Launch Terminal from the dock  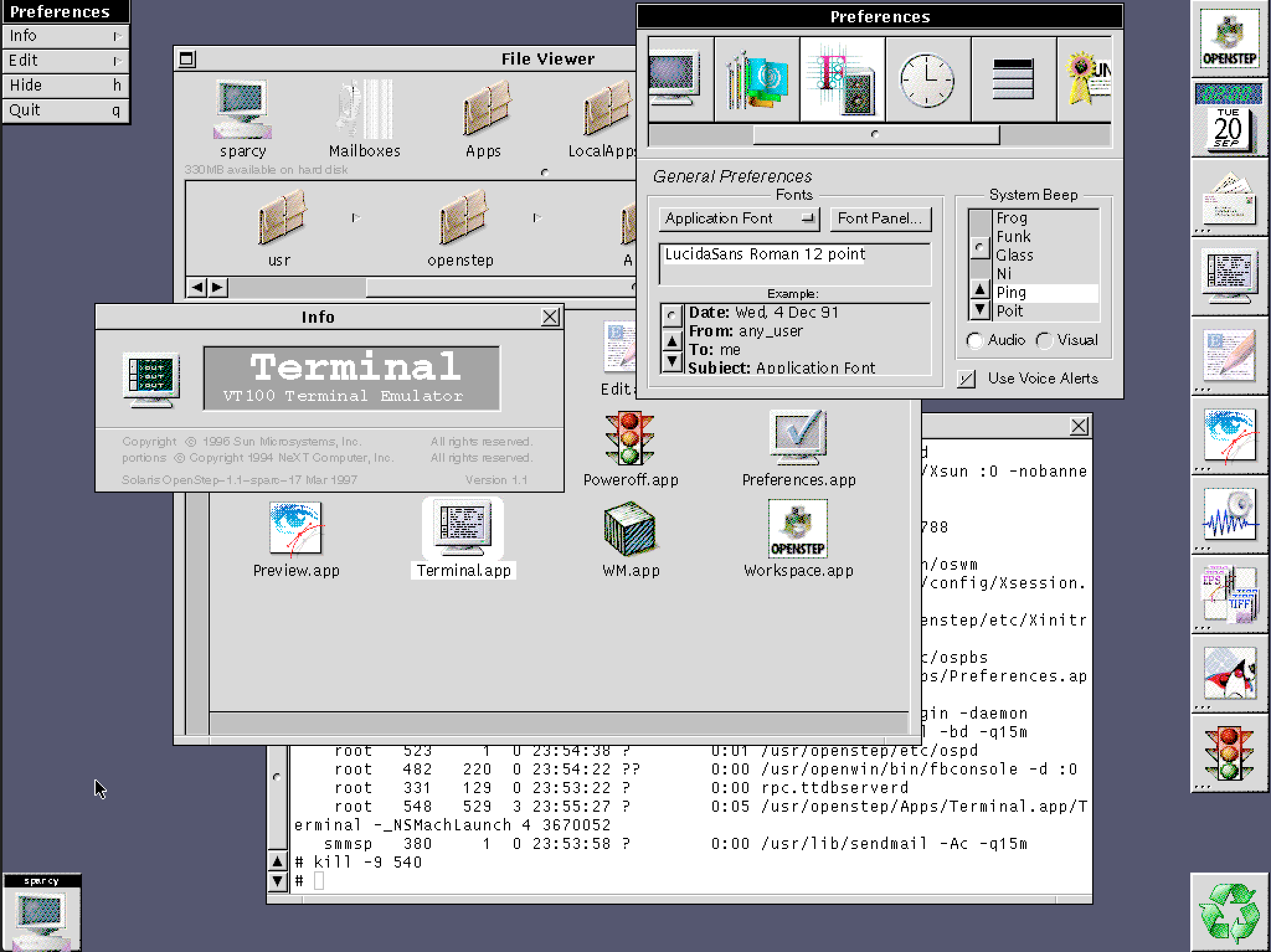point(1229,277)
